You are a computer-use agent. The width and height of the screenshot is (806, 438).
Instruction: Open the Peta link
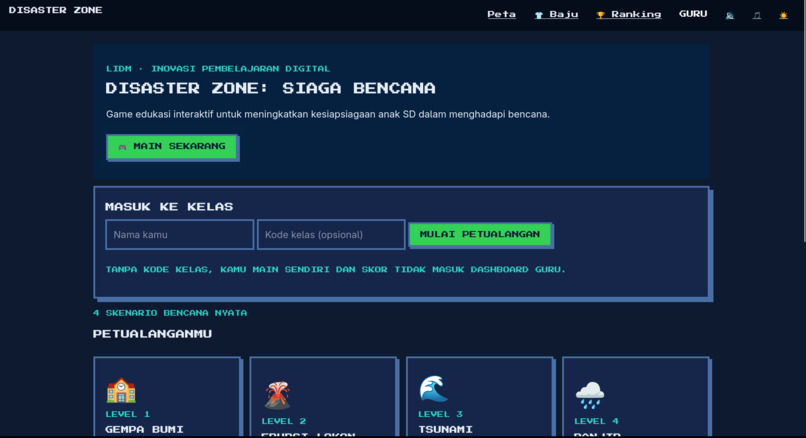[x=501, y=14]
